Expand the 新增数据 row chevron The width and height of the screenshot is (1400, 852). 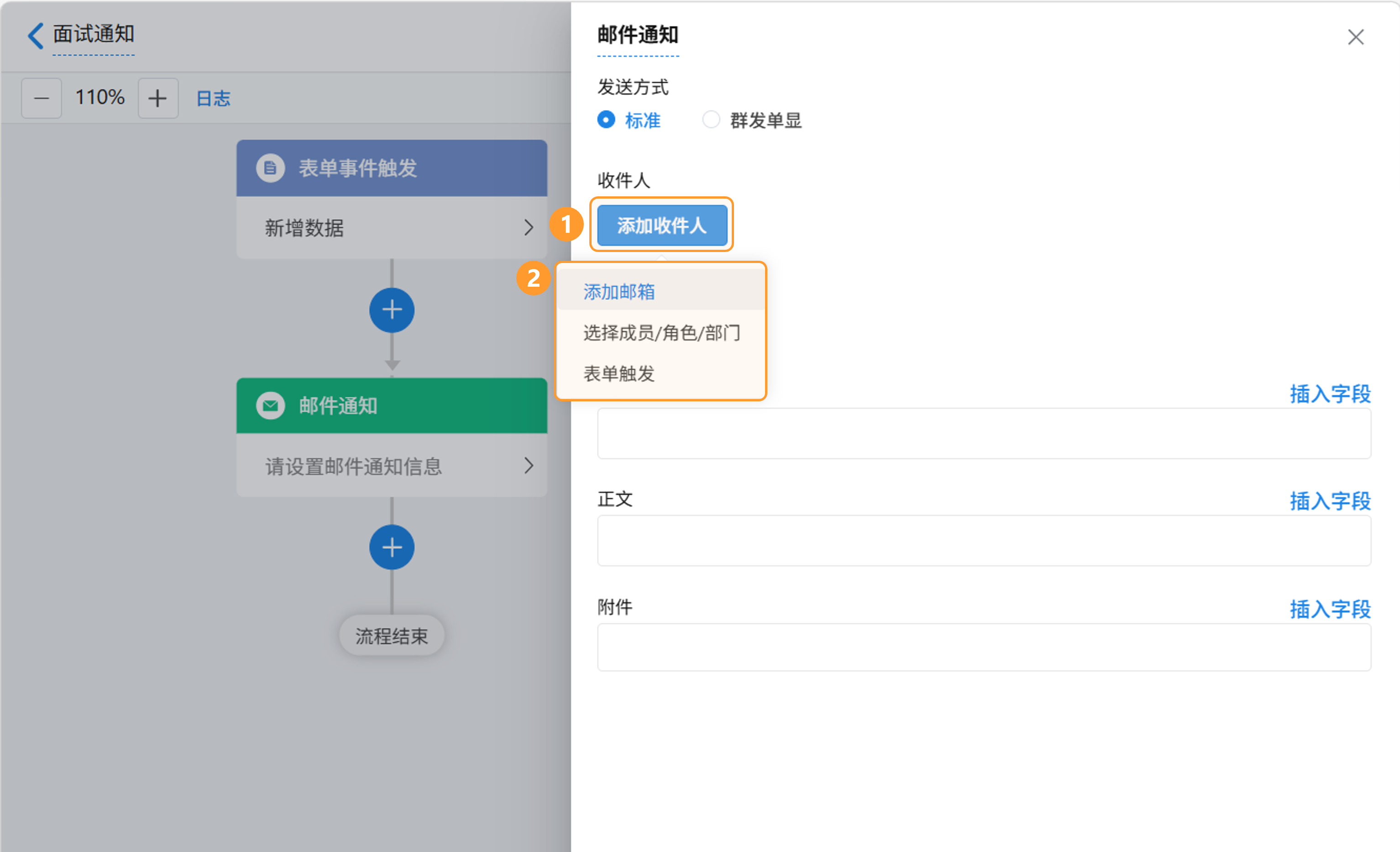529,228
